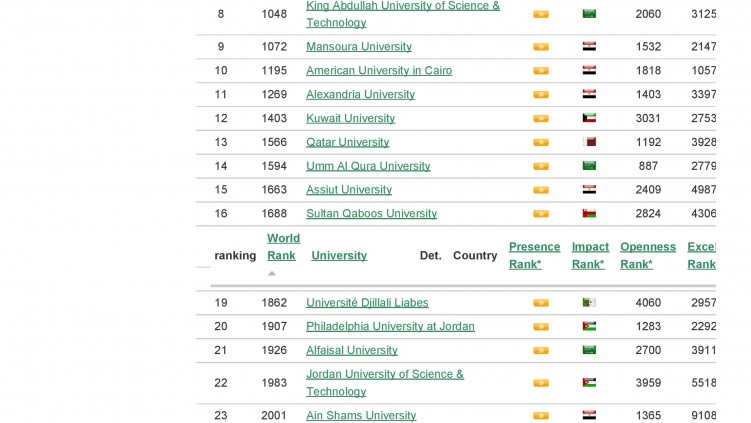Sort table by World Rank header
Image resolution: width=751 pixels, height=423 pixels.
(283, 247)
